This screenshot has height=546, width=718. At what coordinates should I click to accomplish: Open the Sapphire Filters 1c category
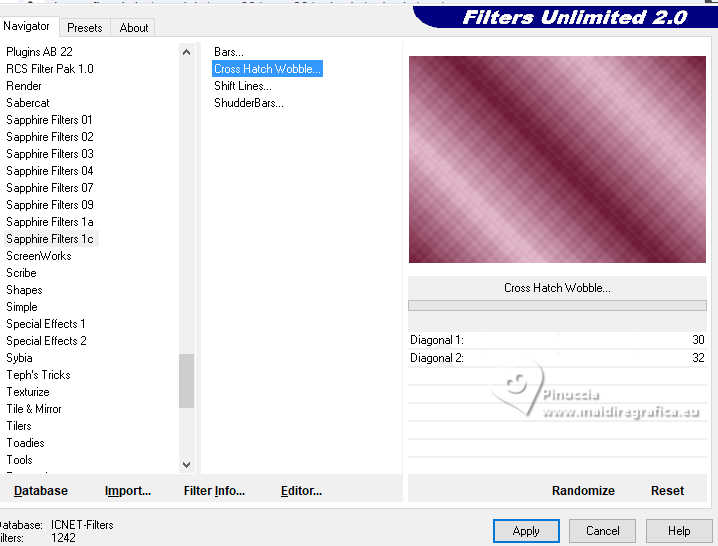(x=50, y=239)
